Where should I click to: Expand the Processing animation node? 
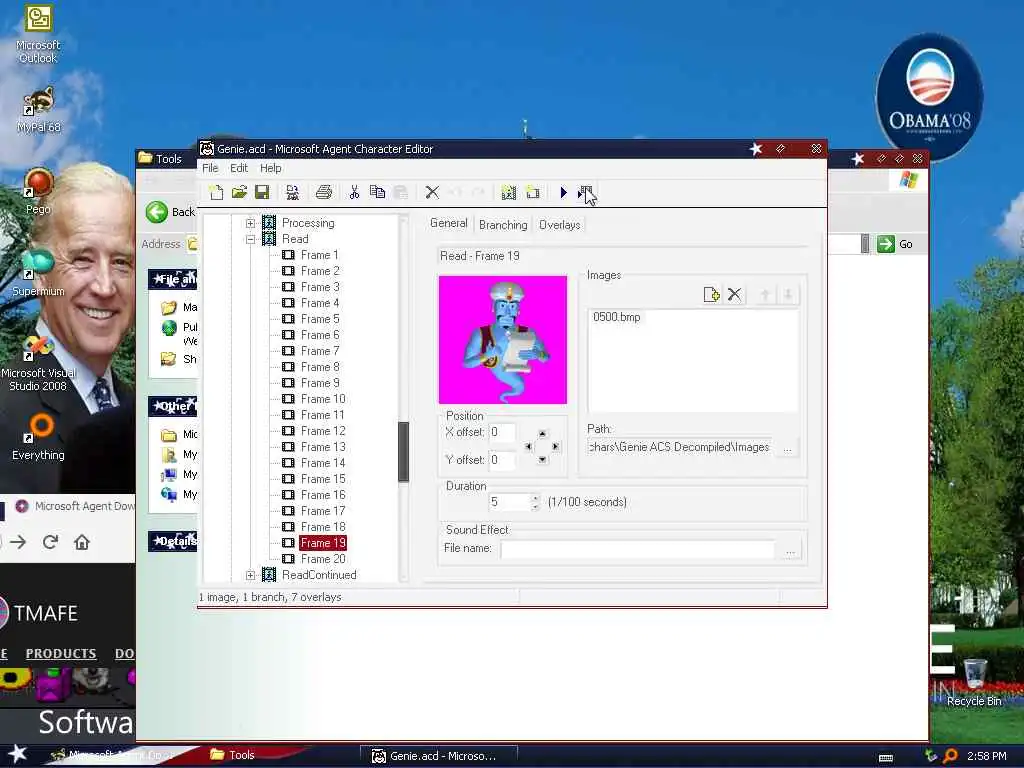(x=250, y=223)
